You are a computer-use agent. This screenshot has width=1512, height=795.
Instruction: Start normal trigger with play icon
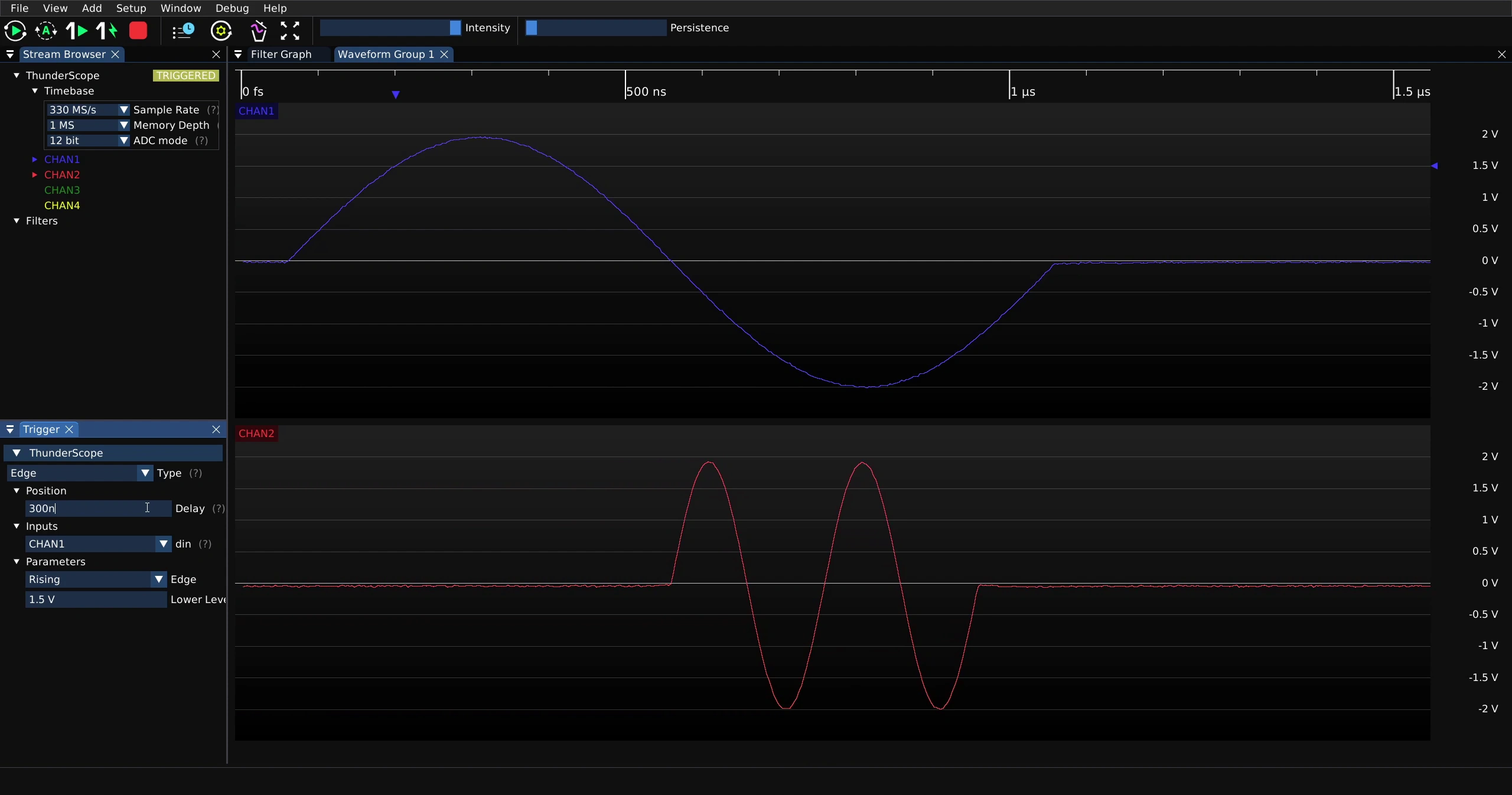pyautogui.click(x=15, y=31)
